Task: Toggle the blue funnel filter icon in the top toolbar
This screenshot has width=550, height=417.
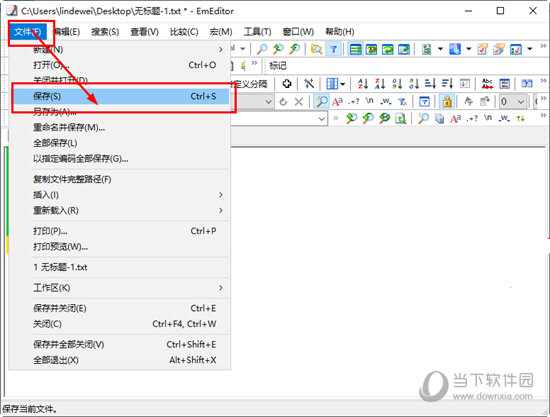Action: [333, 49]
